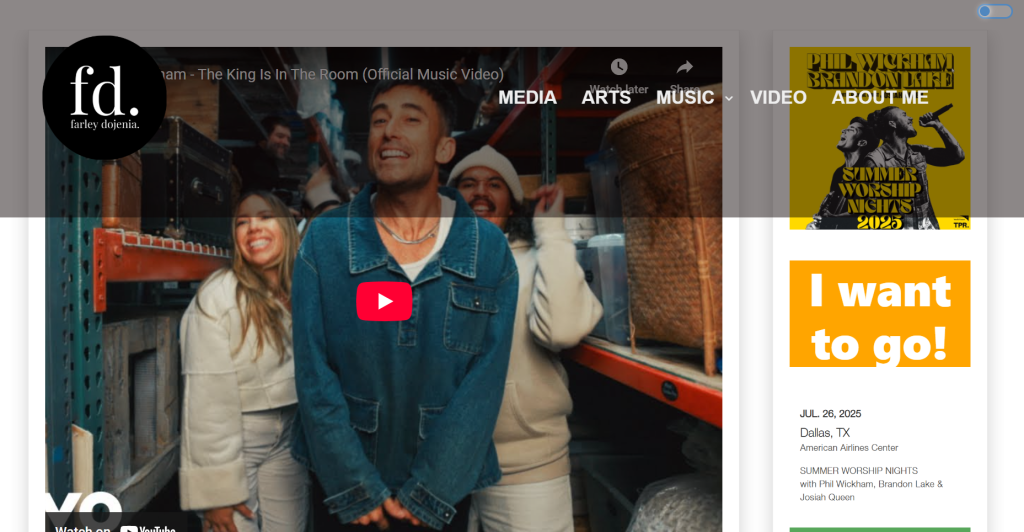Open the ARTS menu item
The height and width of the screenshot is (532, 1024).
(x=606, y=97)
